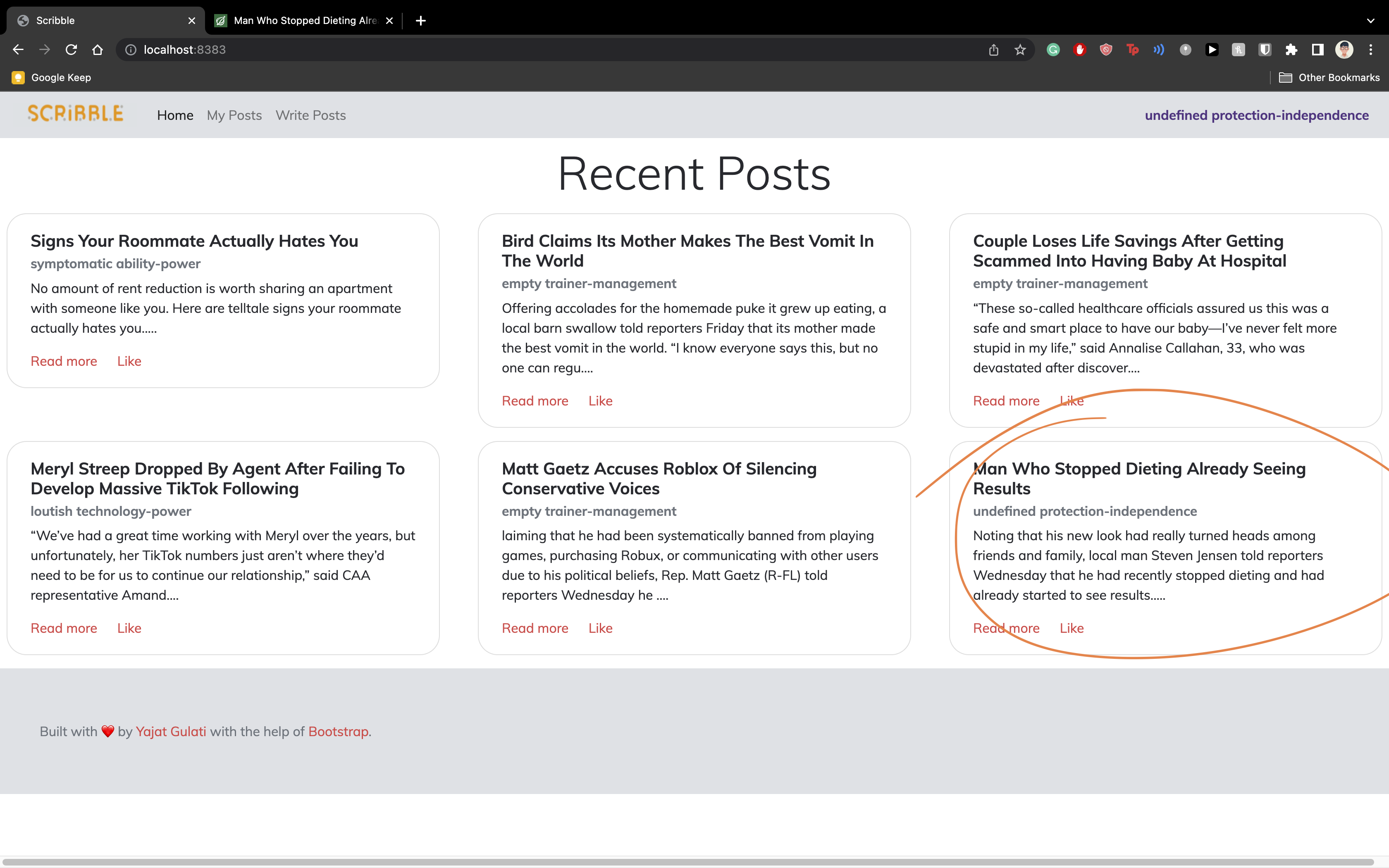This screenshot has width=1389, height=868.
Task: Click the horizontal scrollbar at page bottom
Action: pos(689,862)
